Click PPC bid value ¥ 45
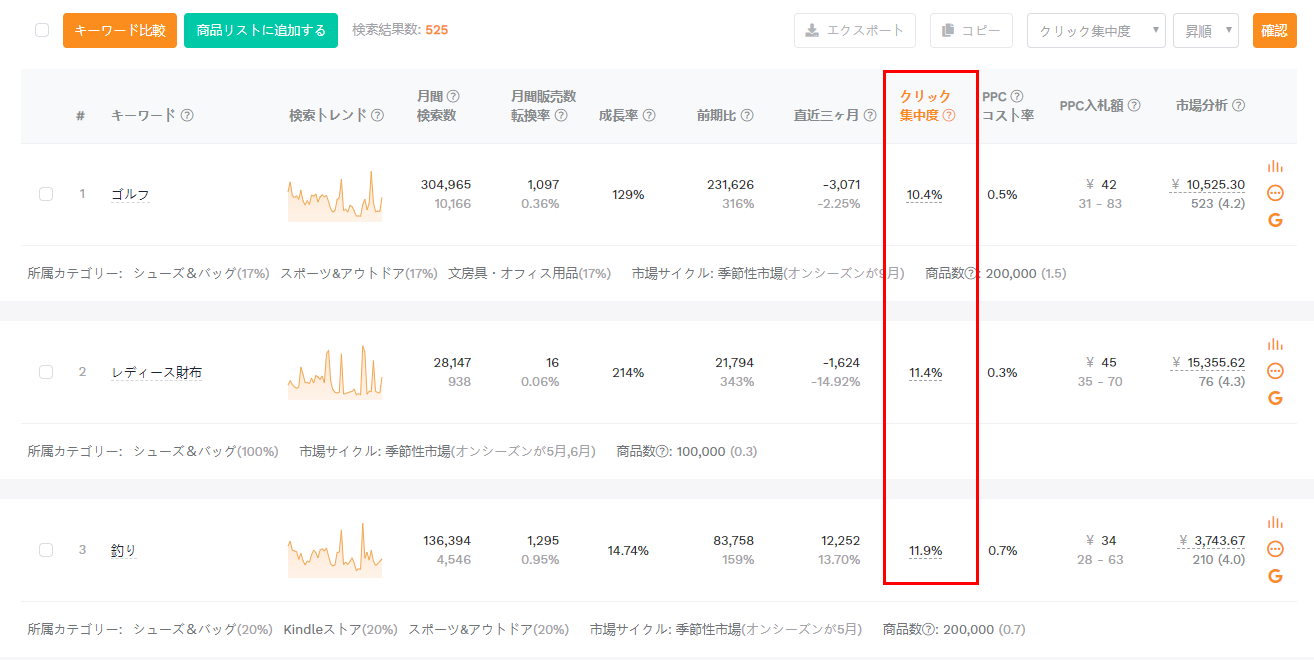 click(1100, 362)
